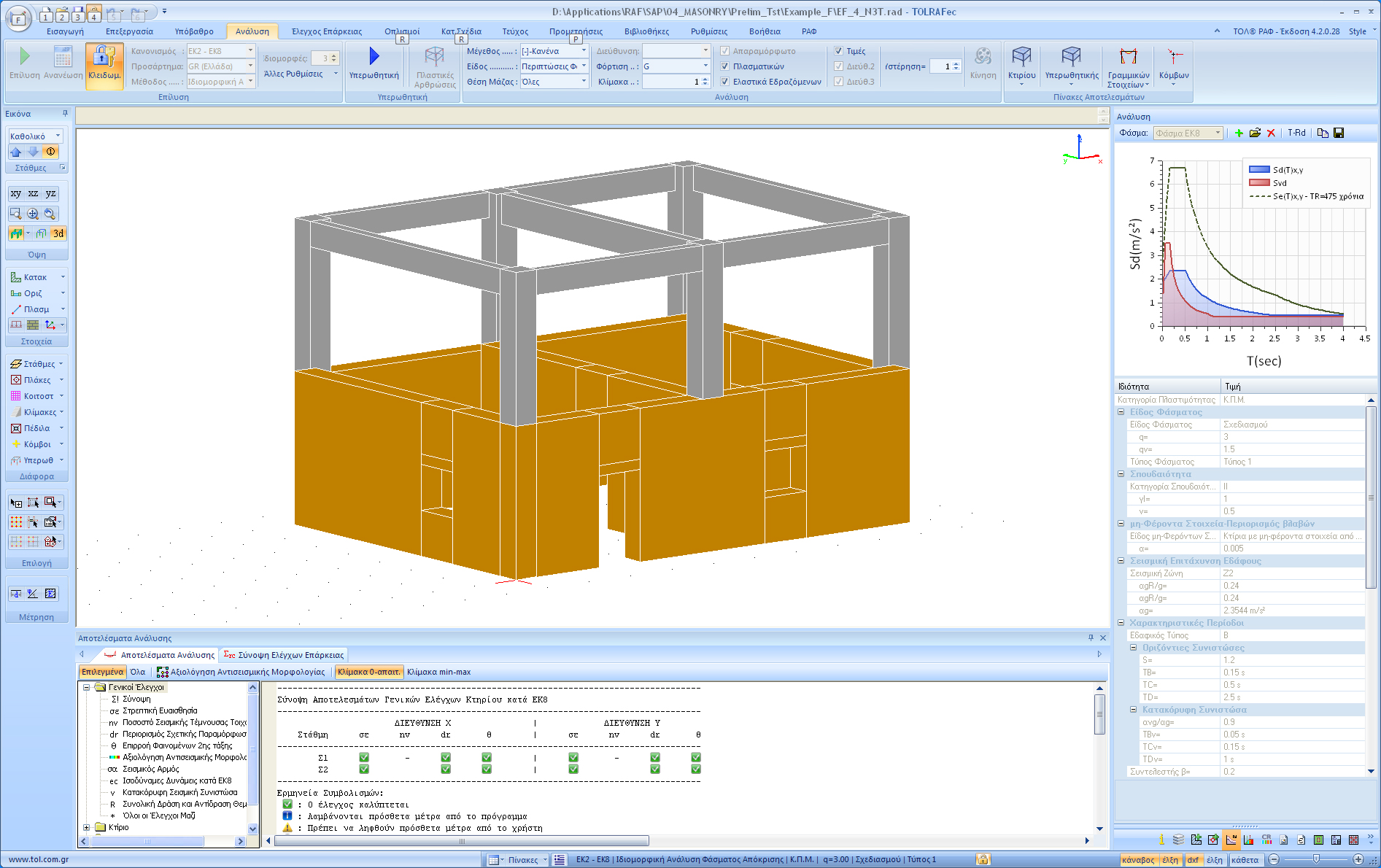Viewport: 1381px width, 868px height.
Task: Click the Κλίμακα min-max button
Action: pos(438,672)
